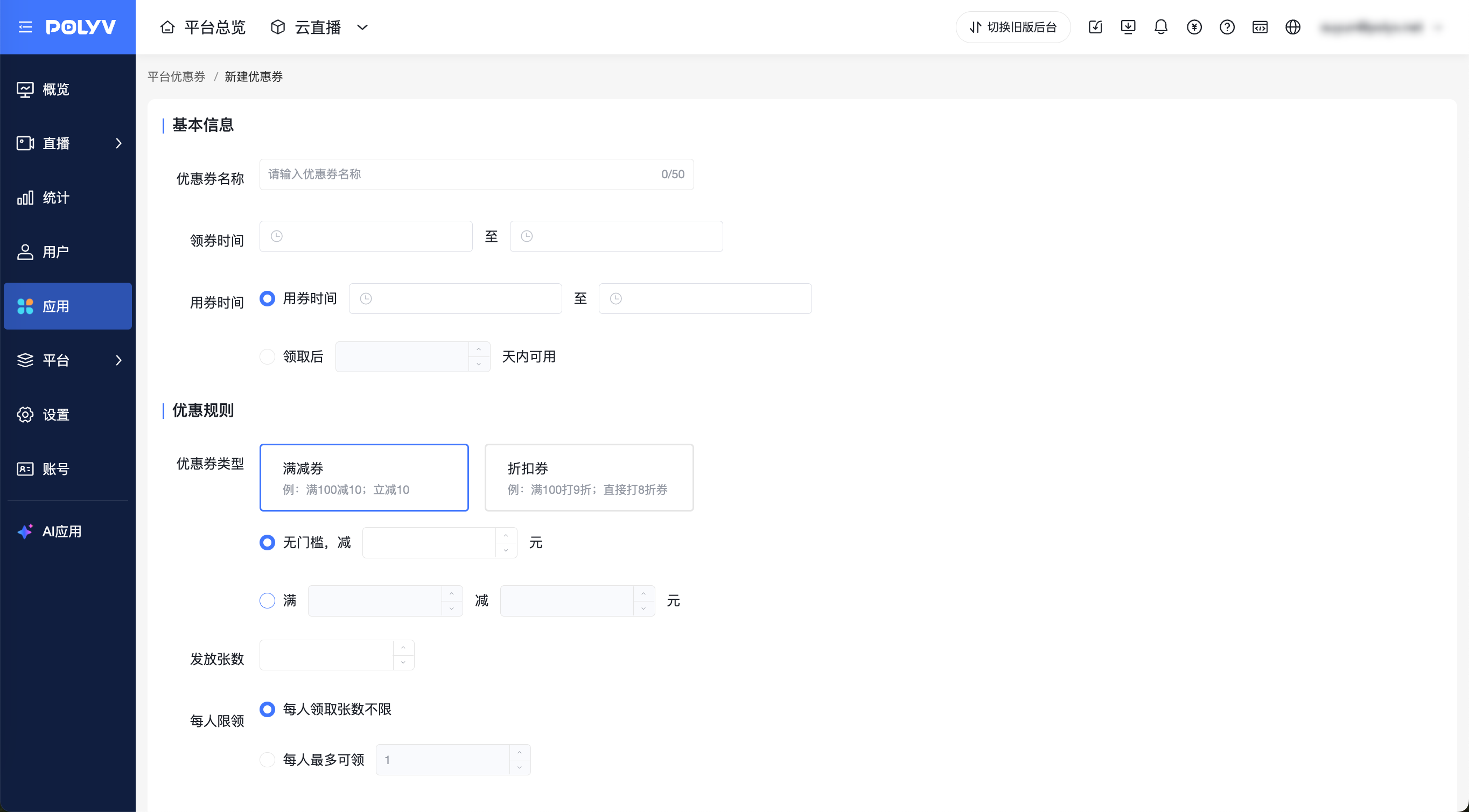Go to the 用户 users section
The height and width of the screenshot is (812, 1469).
[x=68, y=251]
